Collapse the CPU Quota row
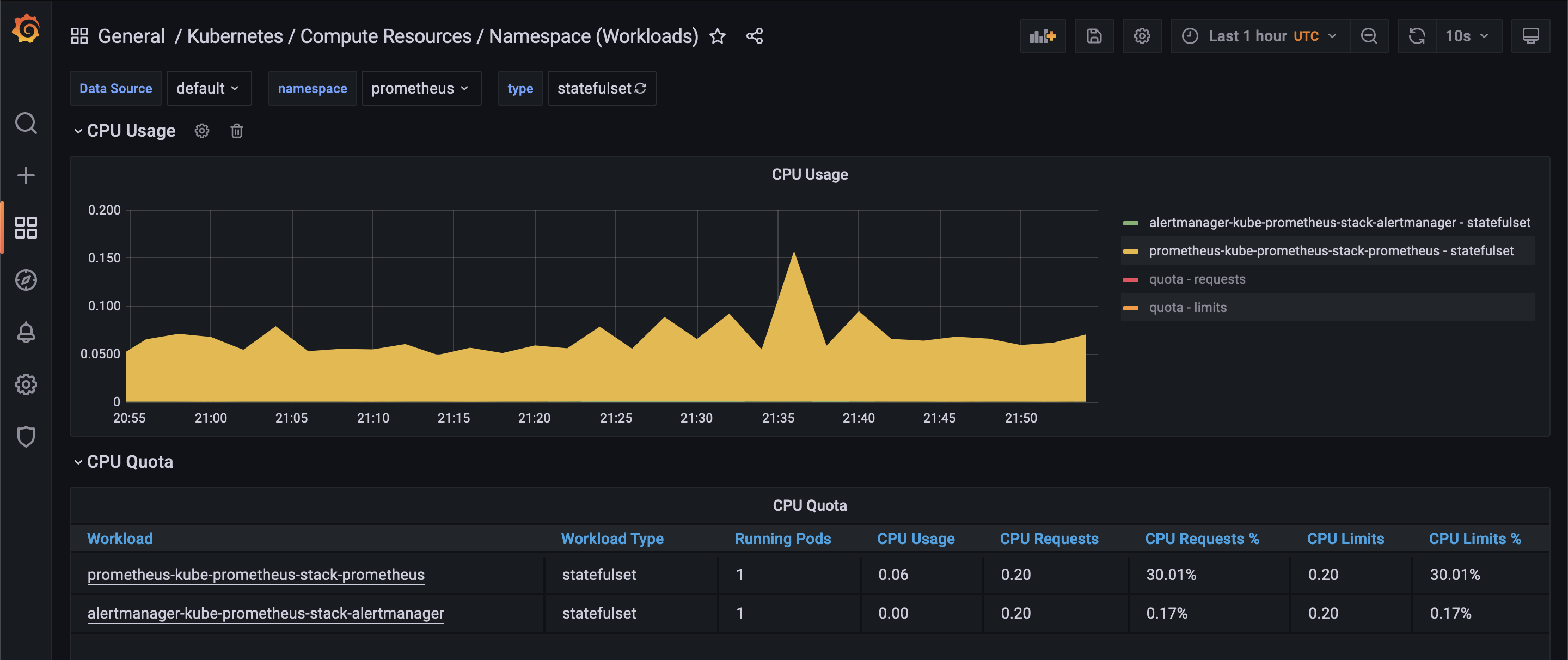Image resolution: width=1568 pixels, height=660 pixels. [x=129, y=462]
